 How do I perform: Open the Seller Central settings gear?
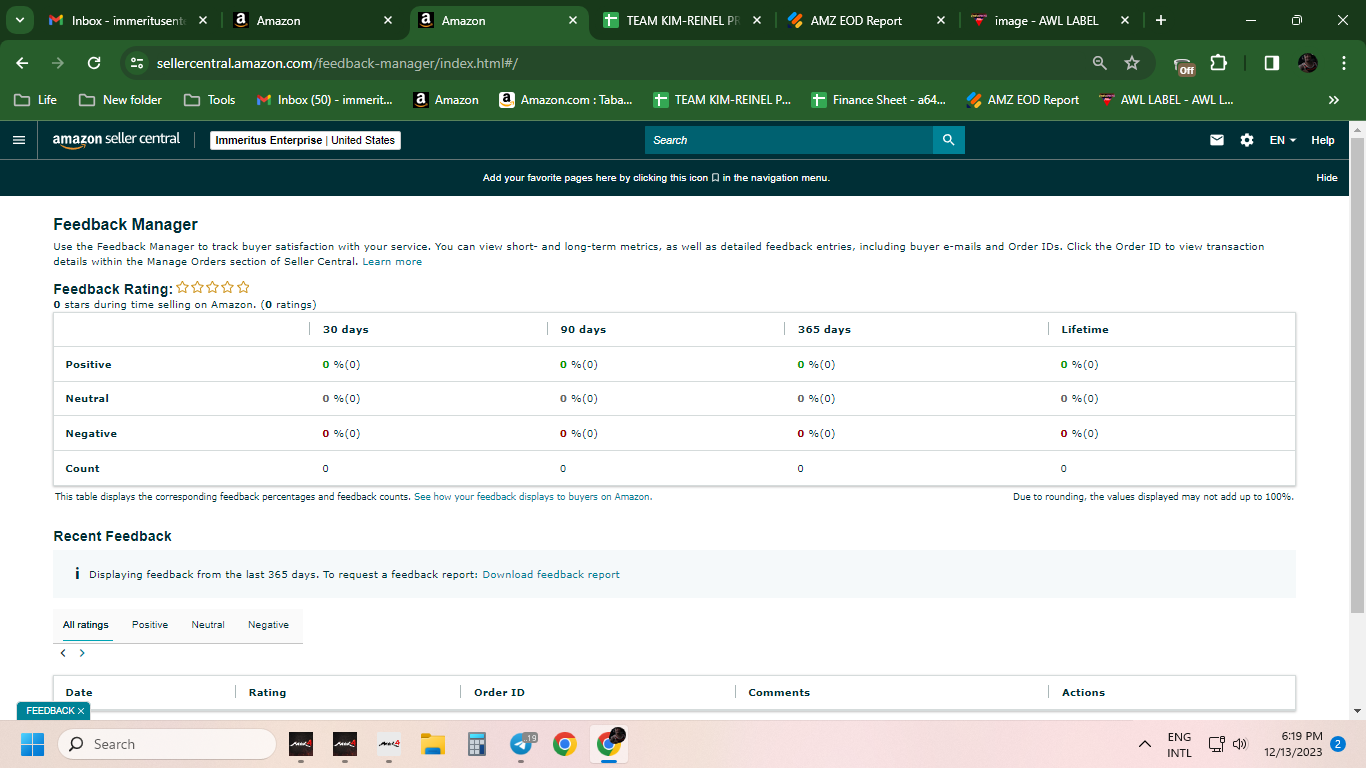click(x=1247, y=140)
